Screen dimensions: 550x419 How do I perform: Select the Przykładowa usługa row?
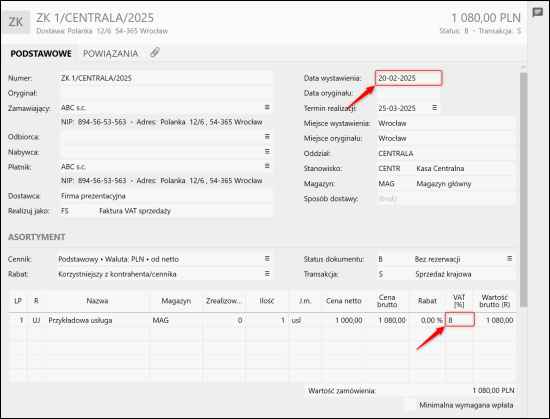point(262,320)
